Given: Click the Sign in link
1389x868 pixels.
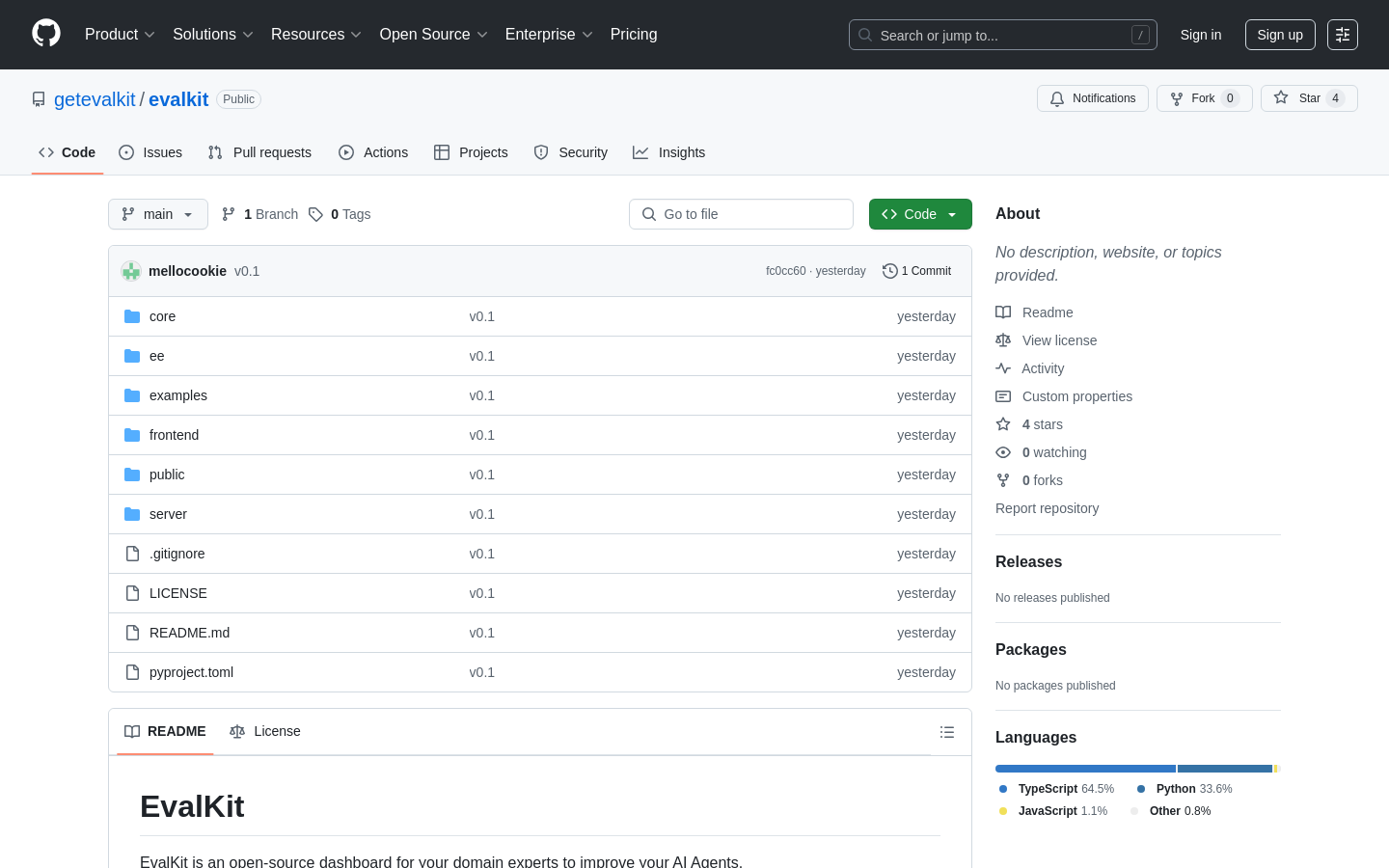Looking at the screenshot, I should point(1201,35).
